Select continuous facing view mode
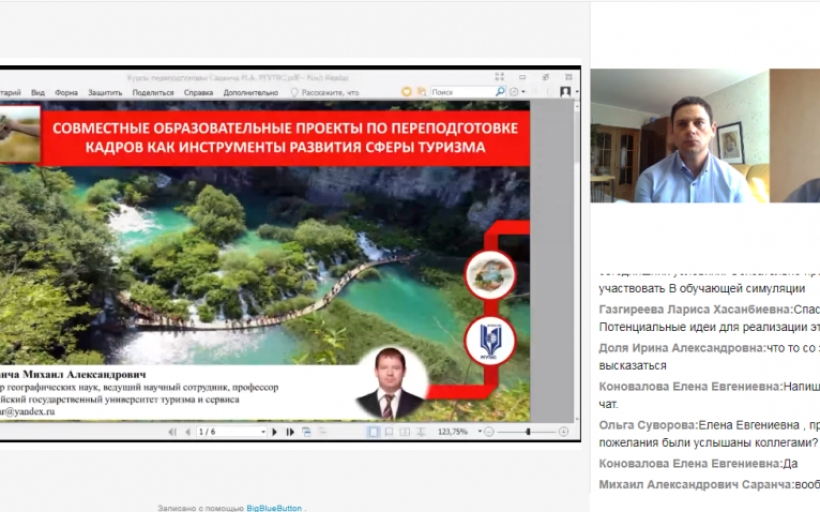This screenshot has width=820, height=512. (421, 432)
